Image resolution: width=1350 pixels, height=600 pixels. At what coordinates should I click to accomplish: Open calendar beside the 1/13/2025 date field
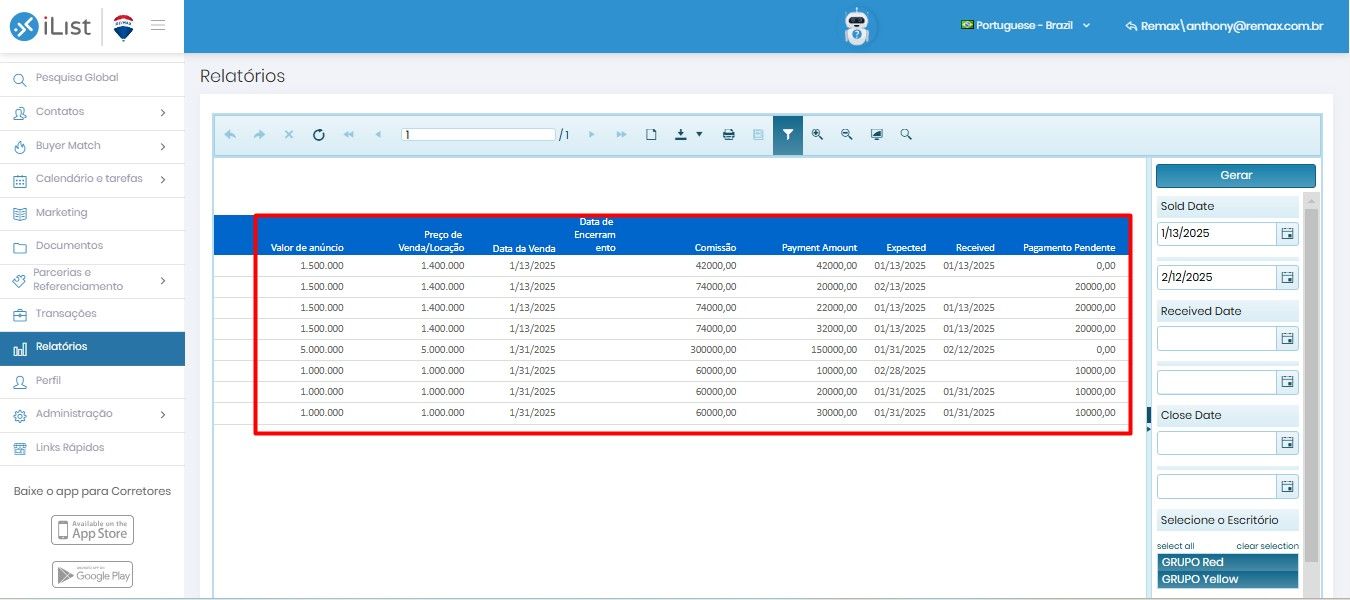click(x=1288, y=233)
